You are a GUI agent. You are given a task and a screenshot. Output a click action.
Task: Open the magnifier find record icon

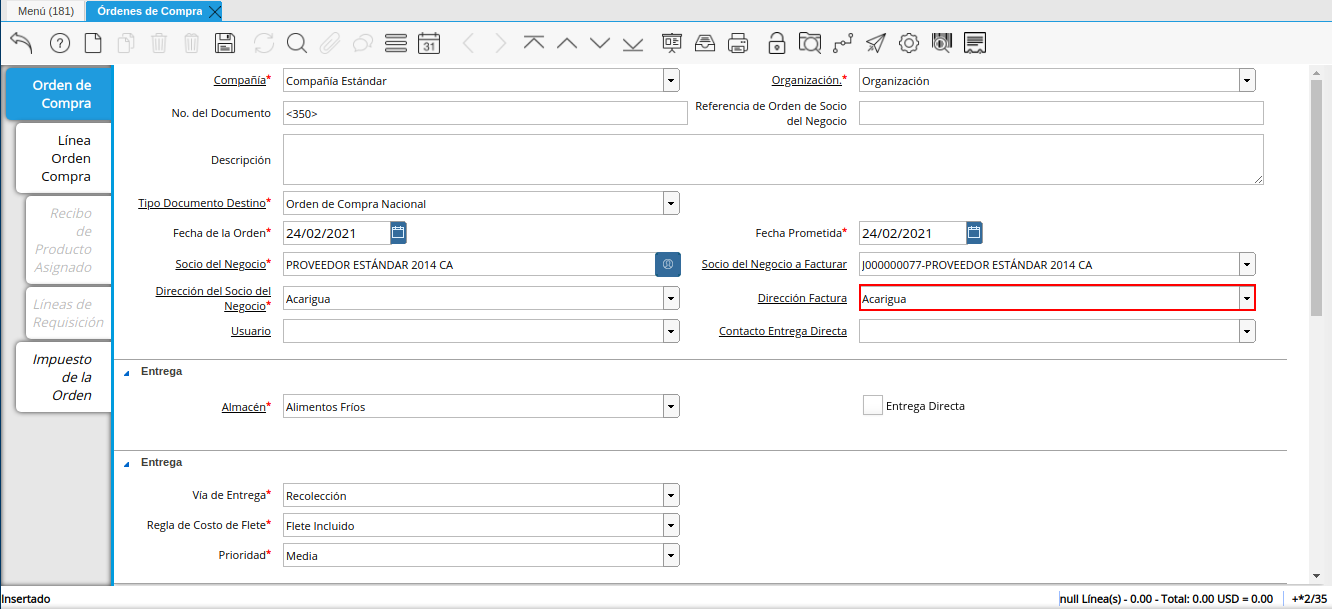tap(297, 43)
